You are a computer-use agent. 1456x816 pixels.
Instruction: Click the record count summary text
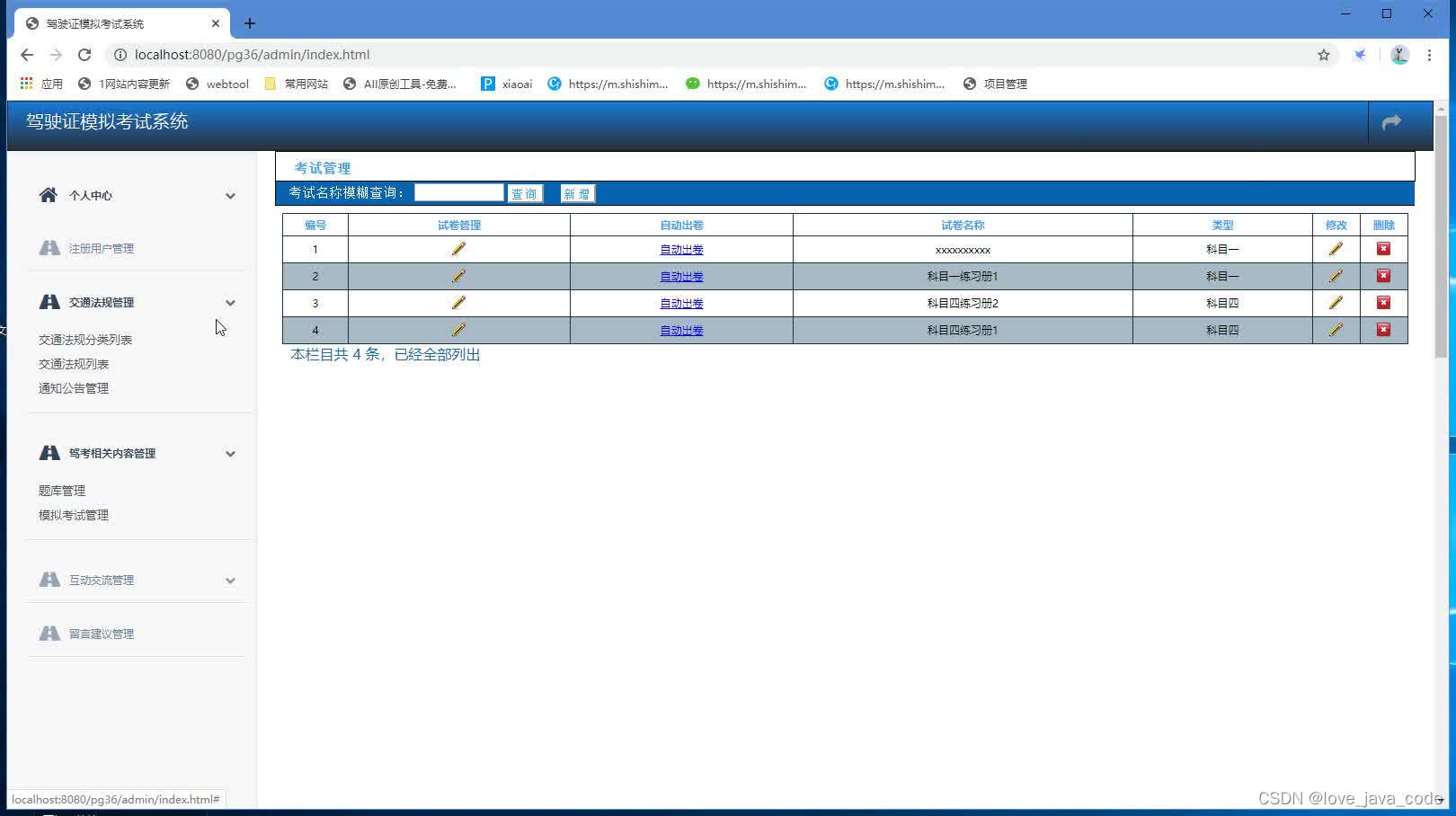(x=386, y=355)
